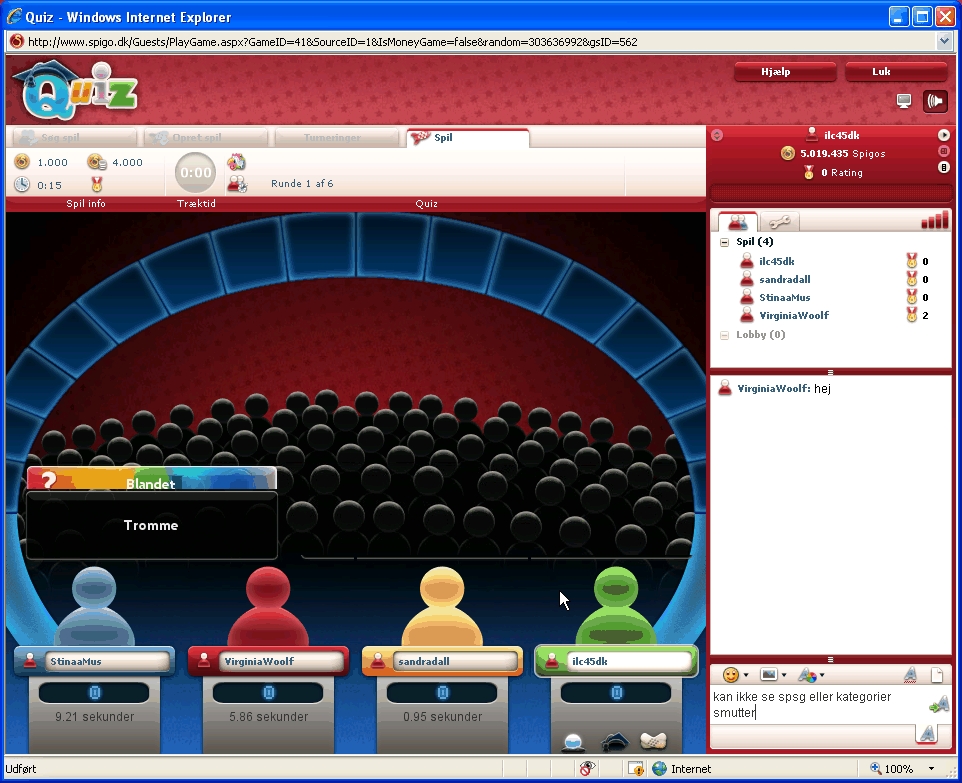Screen dimensions: 962x783
Task: Click the send message icon
Action: tap(937, 706)
